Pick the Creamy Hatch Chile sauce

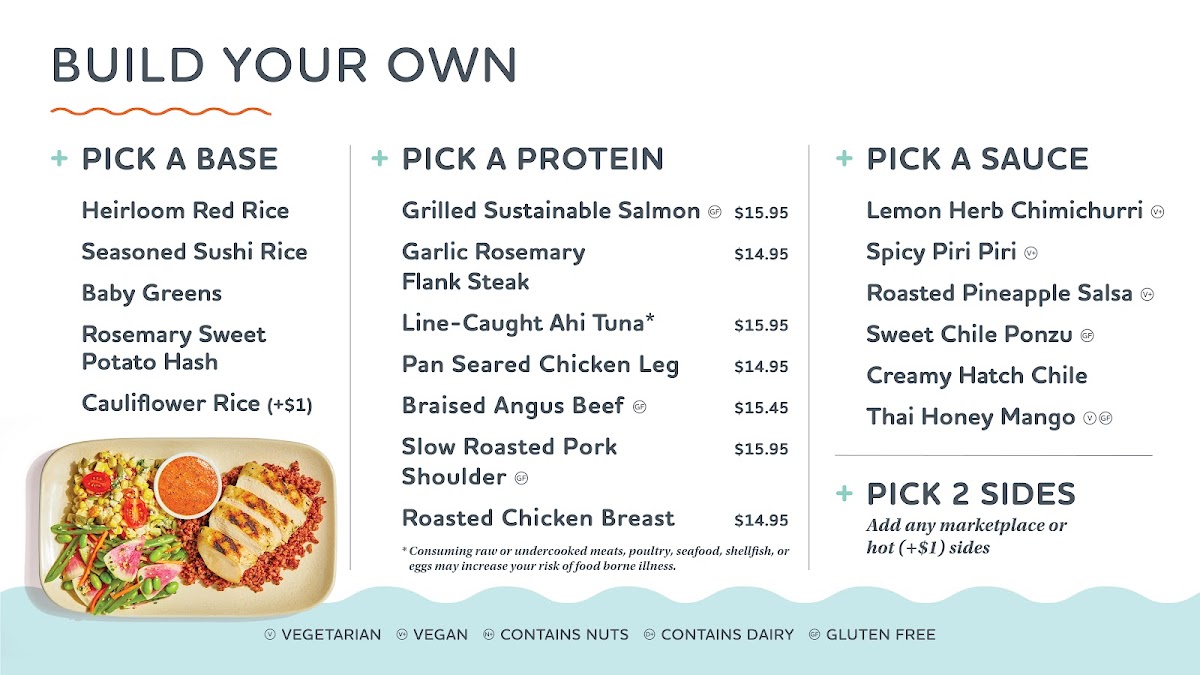(976, 376)
